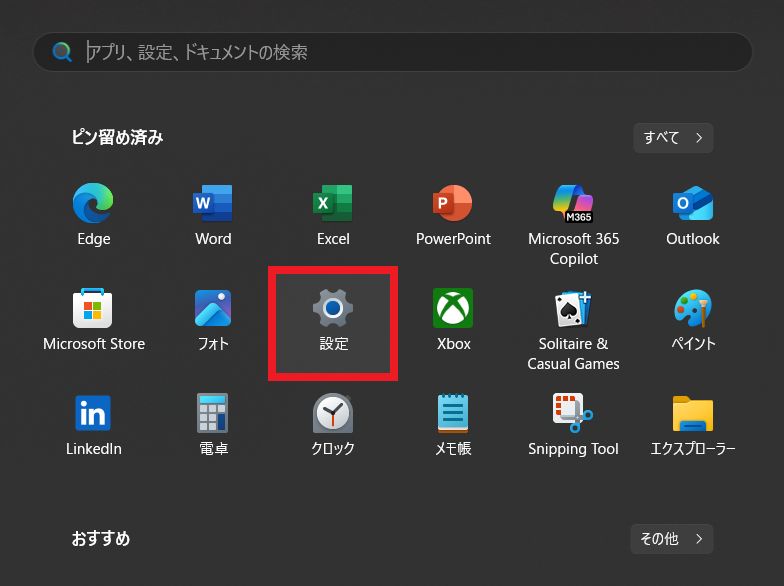Click the search box for apps and settings

click(x=400, y=52)
